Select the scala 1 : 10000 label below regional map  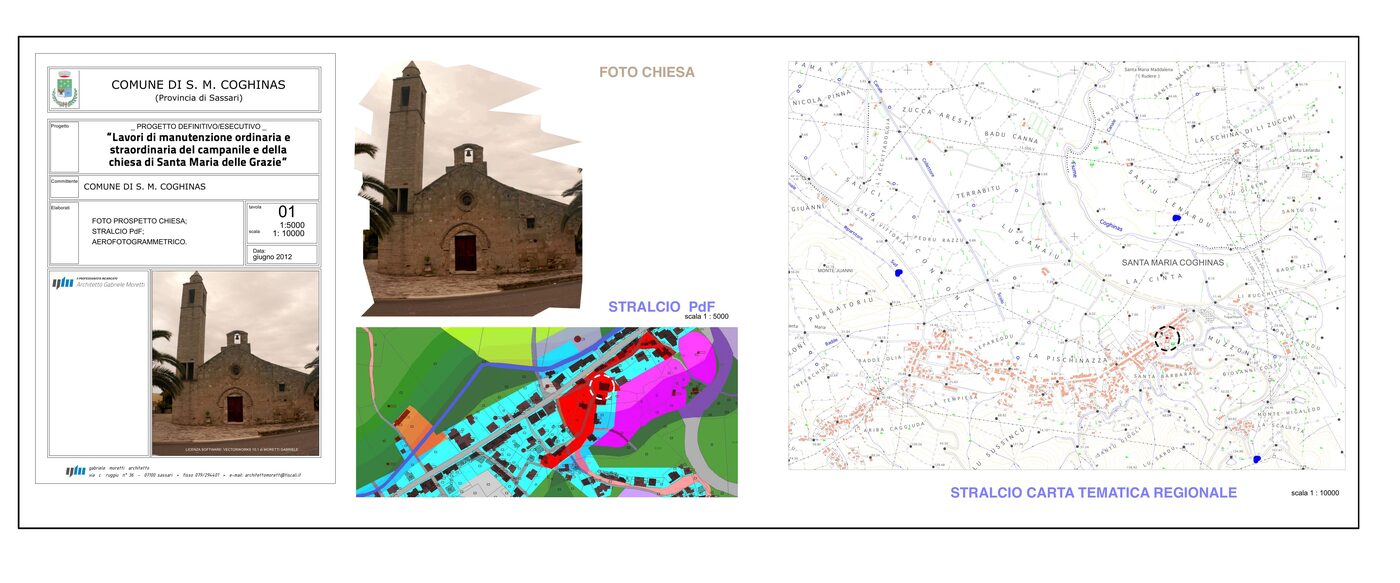1315,493
